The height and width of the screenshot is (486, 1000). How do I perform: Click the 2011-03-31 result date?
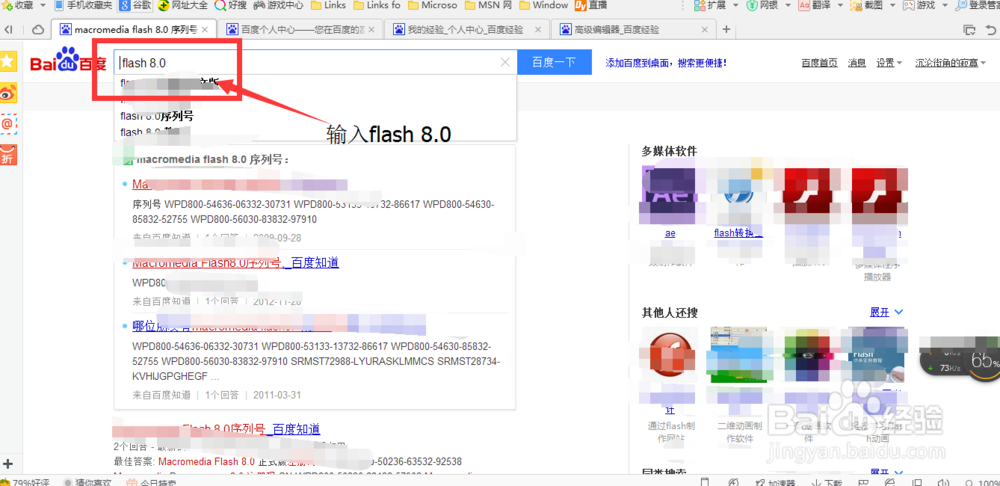276,395
